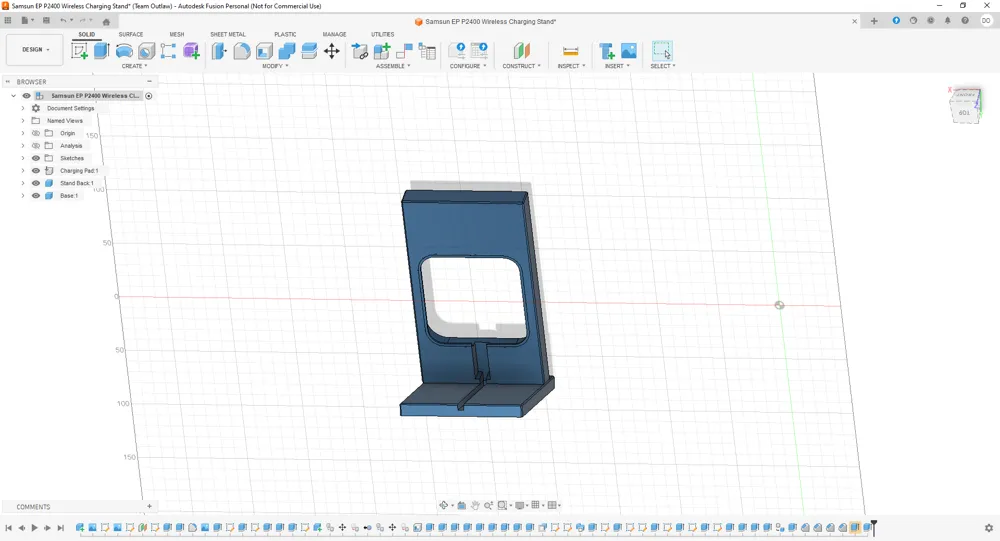
Task: Select the Fillet tool icon
Action: [x=242, y=51]
